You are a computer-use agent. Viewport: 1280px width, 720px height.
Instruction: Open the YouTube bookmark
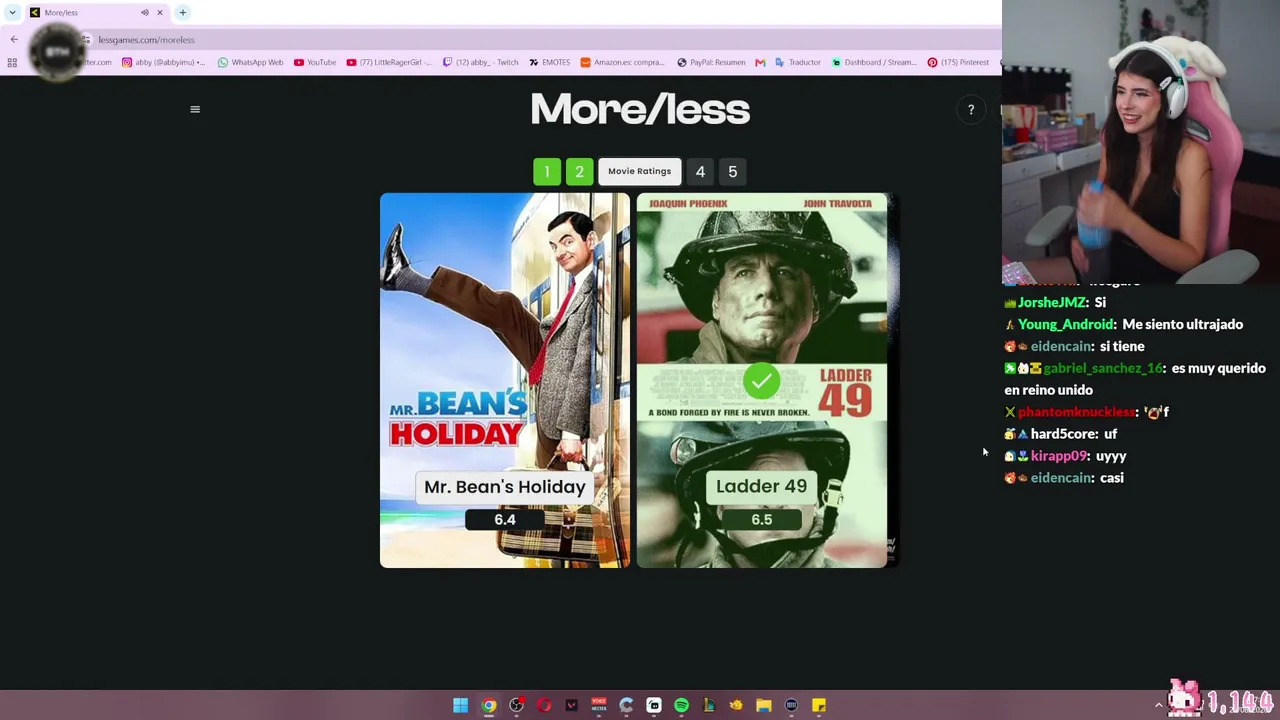(x=315, y=62)
